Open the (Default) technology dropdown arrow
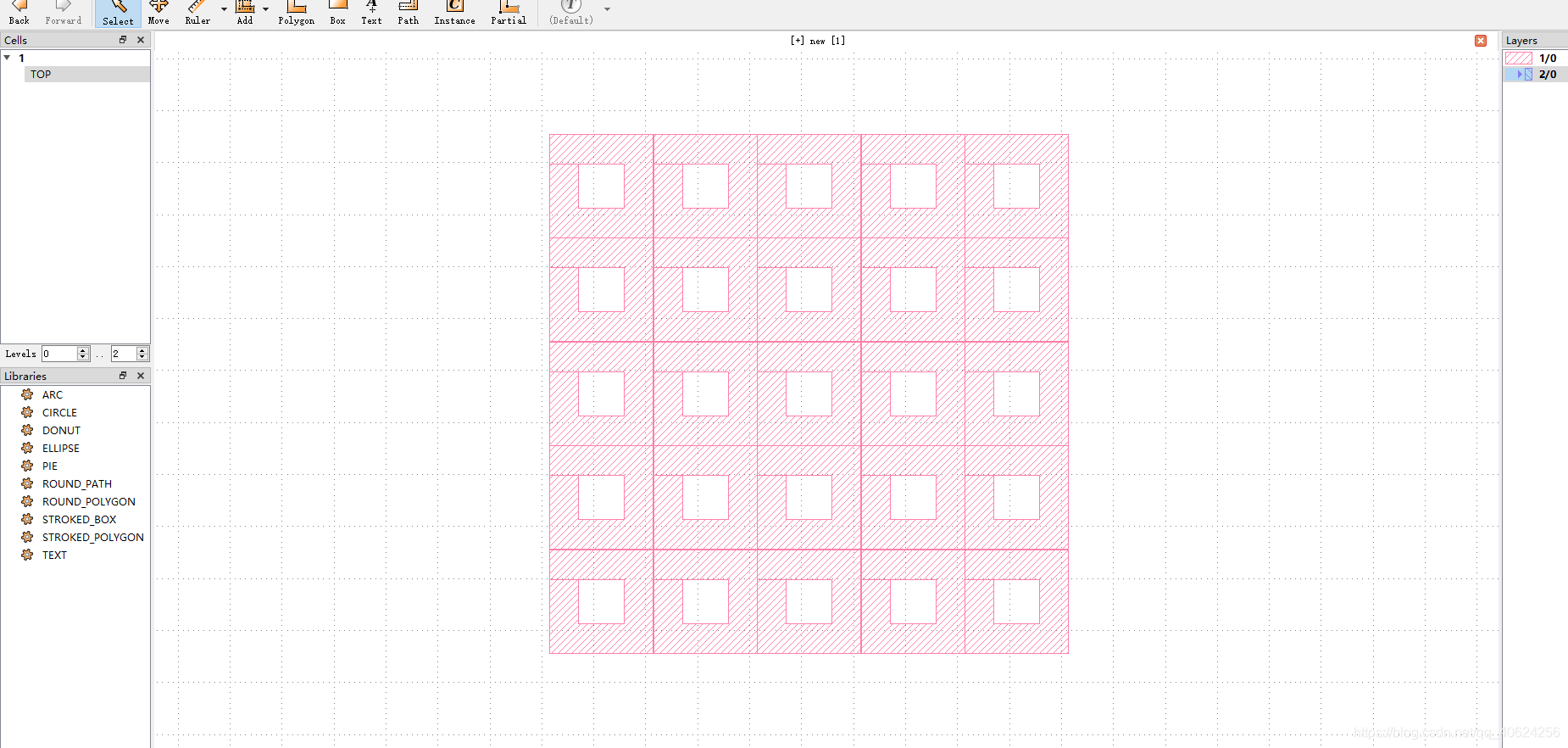The width and height of the screenshot is (1568, 748). click(x=607, y=9)
